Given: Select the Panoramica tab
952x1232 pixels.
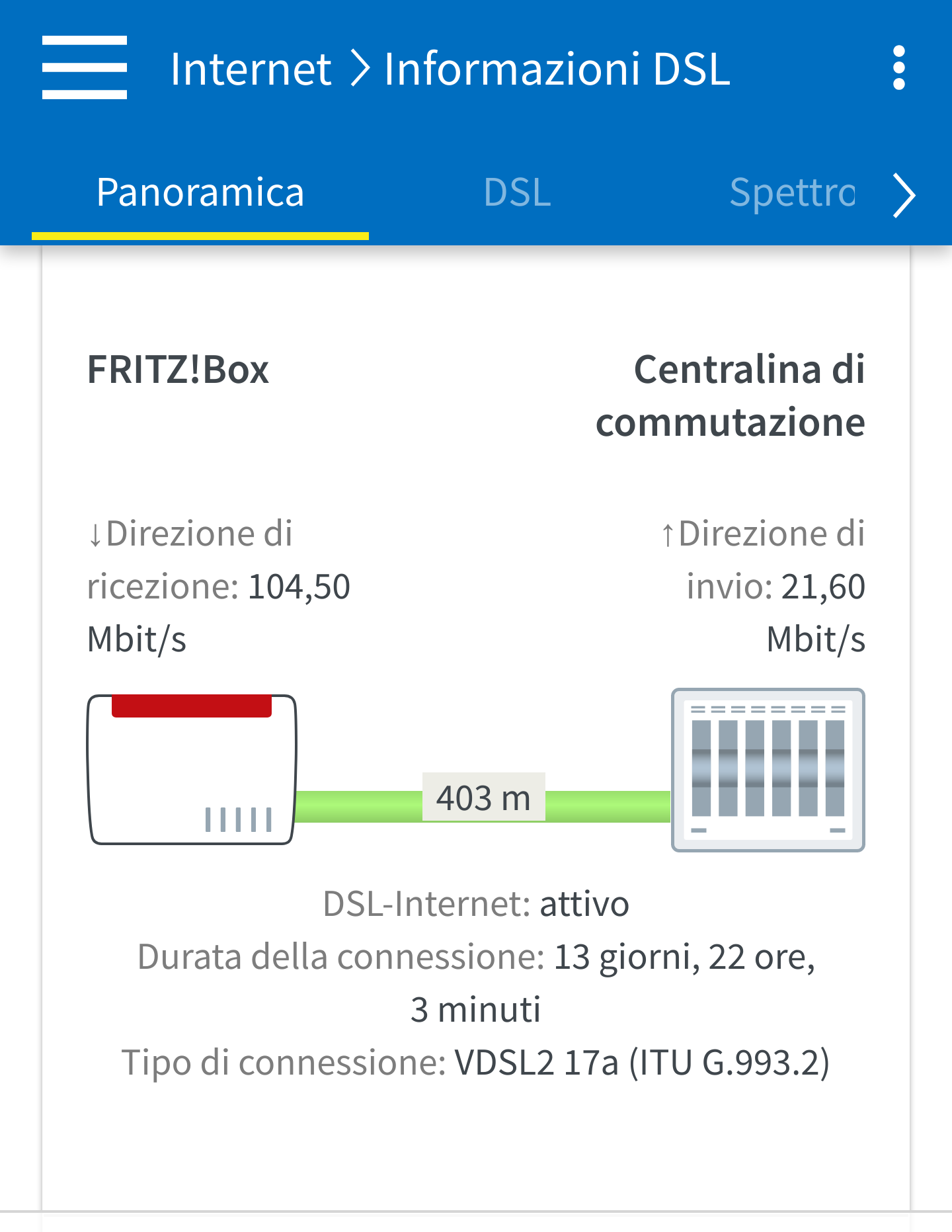Looking at the screenshot, I should (200, 192).
